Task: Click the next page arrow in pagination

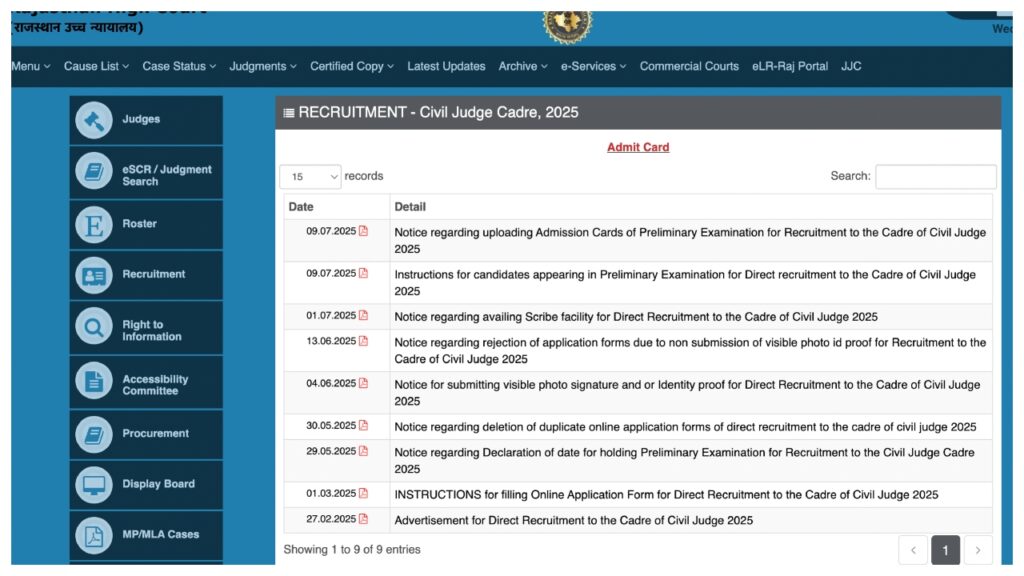Action: tap(977, 550)
